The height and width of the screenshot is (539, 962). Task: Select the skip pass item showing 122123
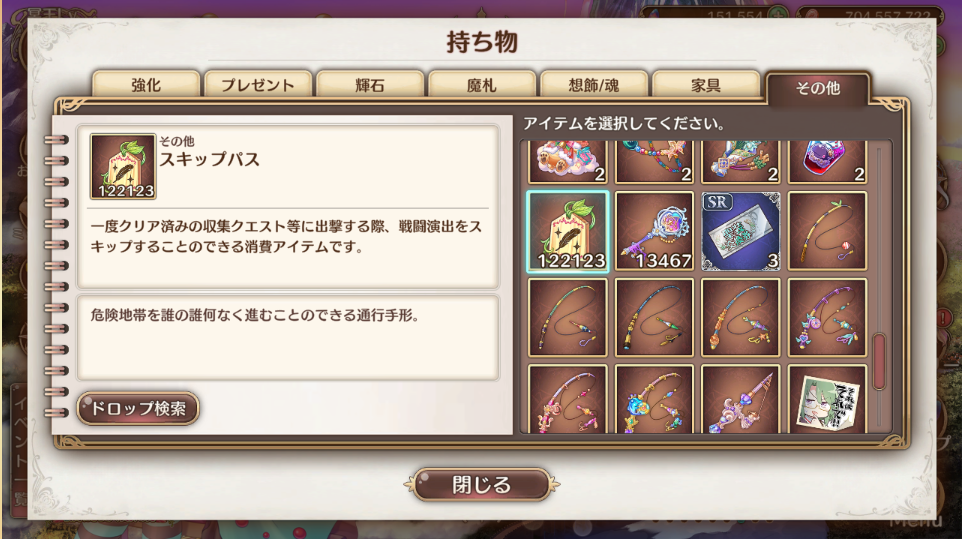point(568,231)
